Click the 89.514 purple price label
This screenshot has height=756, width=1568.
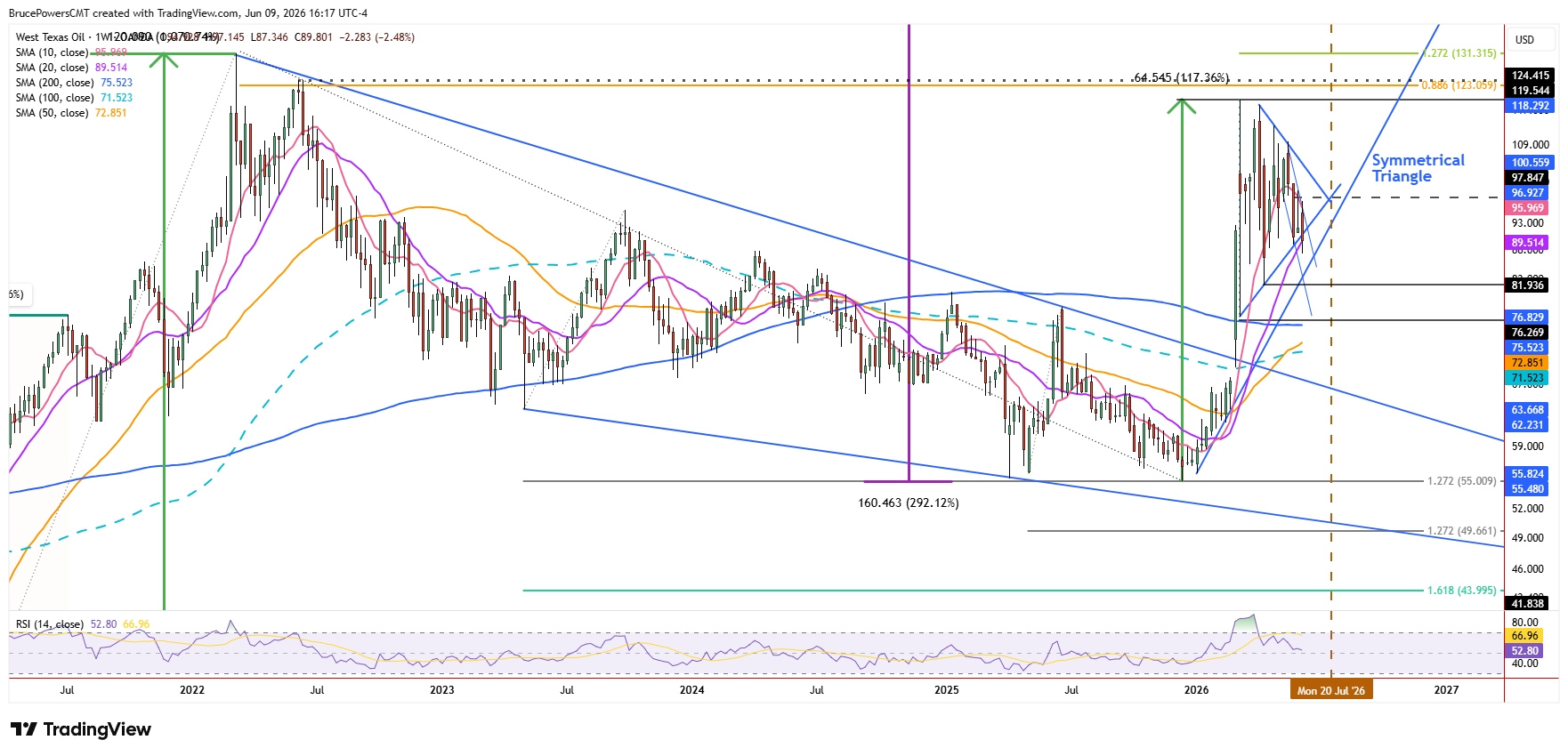pyautogui.click(x=1528, y=243)
